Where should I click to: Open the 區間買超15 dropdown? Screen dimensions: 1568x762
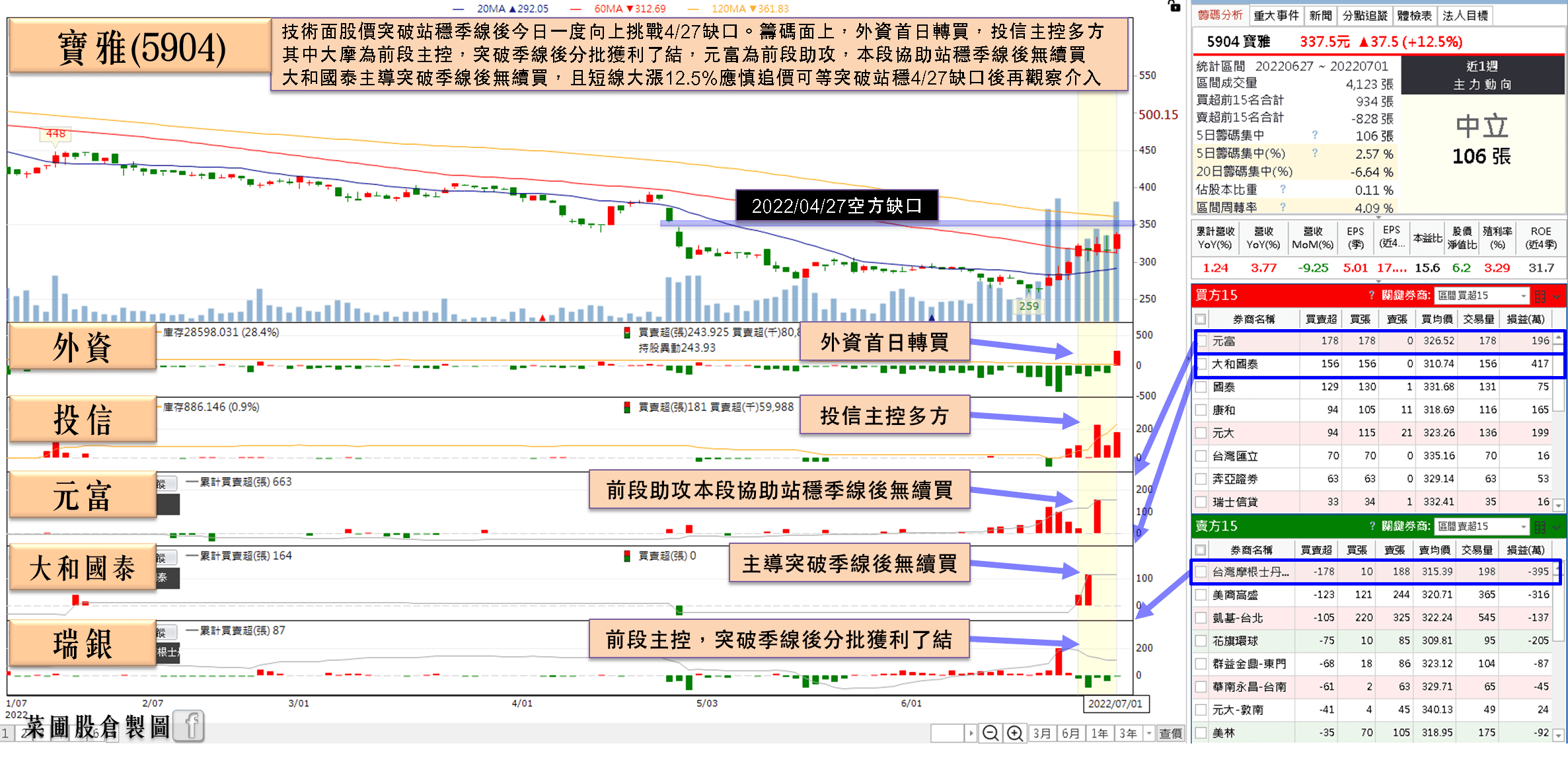click(1482, 295)
